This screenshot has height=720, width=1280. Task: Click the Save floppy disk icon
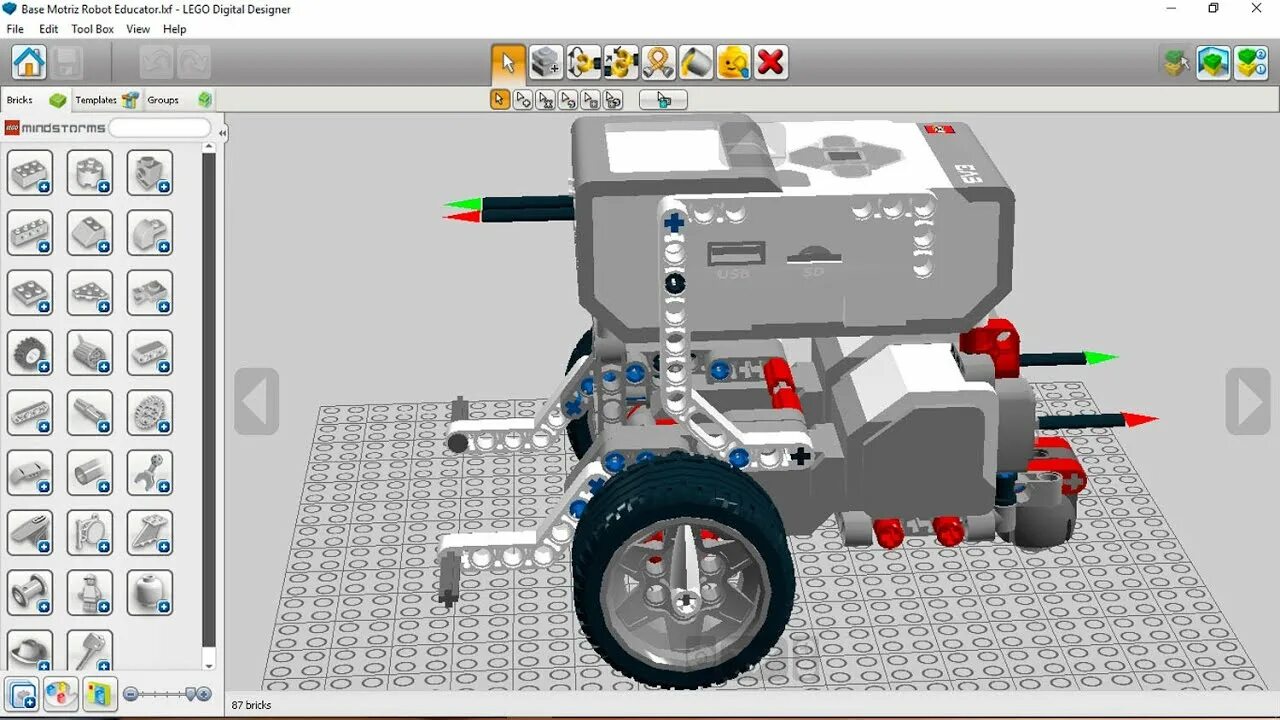pos(69,62)
